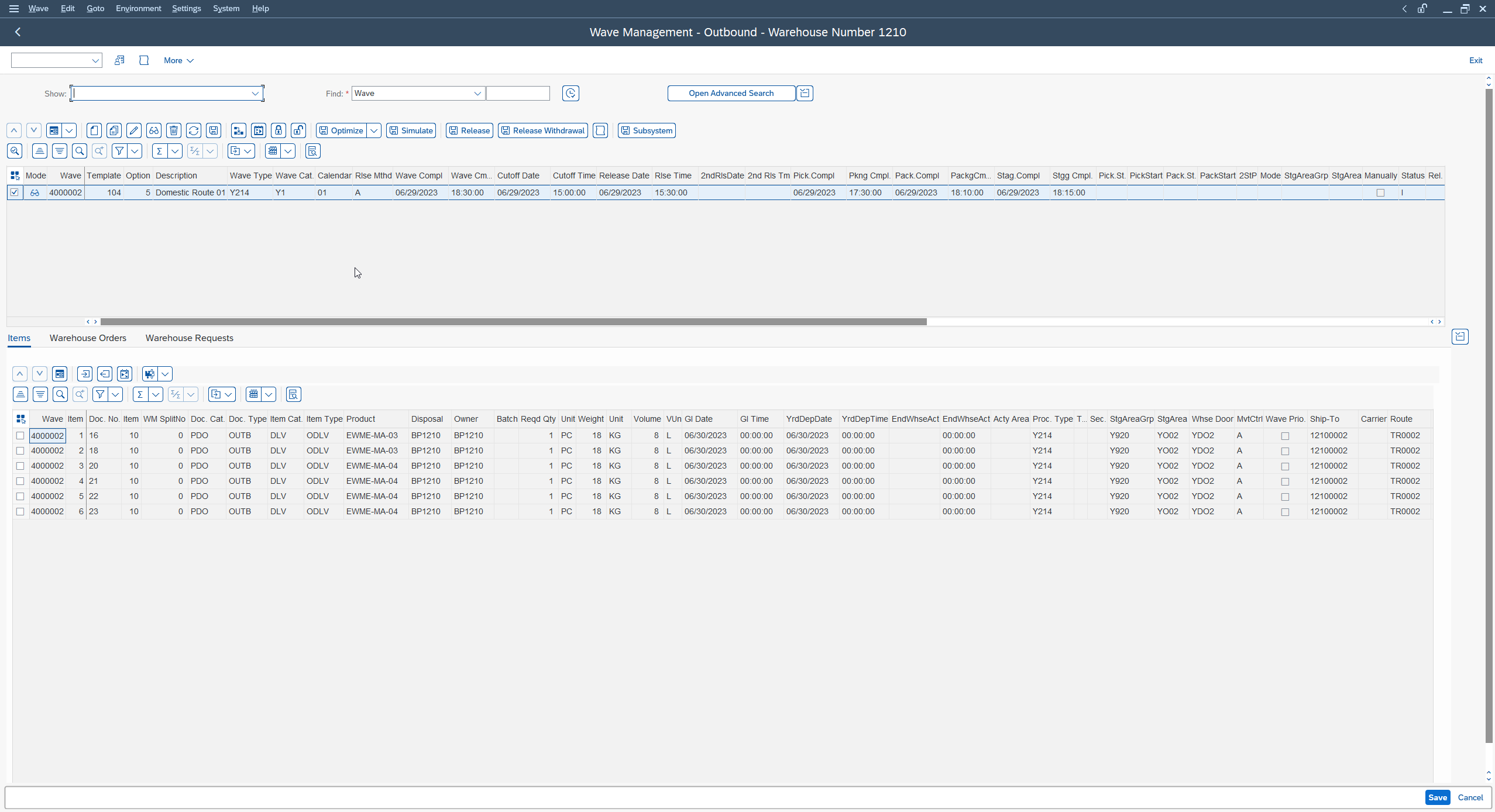
Task: Open the Environment menu
Action: click(138, 8)
